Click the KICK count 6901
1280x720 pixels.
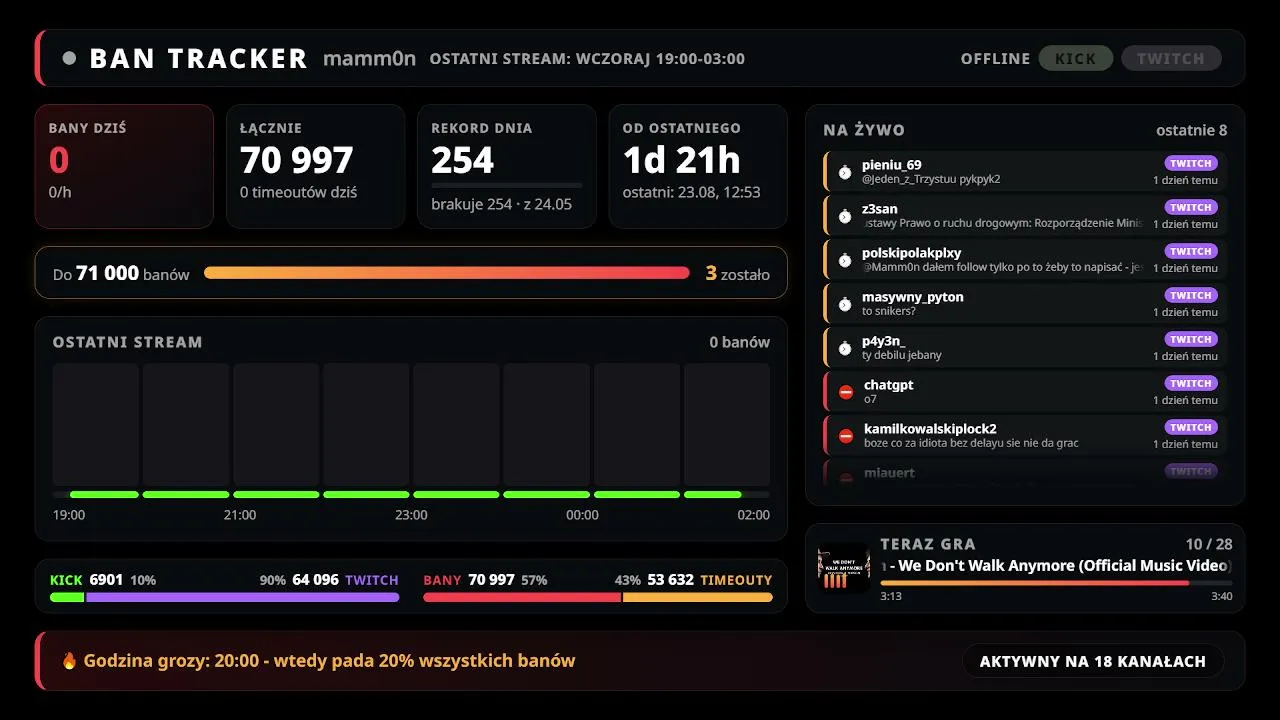tap(106, 580)
